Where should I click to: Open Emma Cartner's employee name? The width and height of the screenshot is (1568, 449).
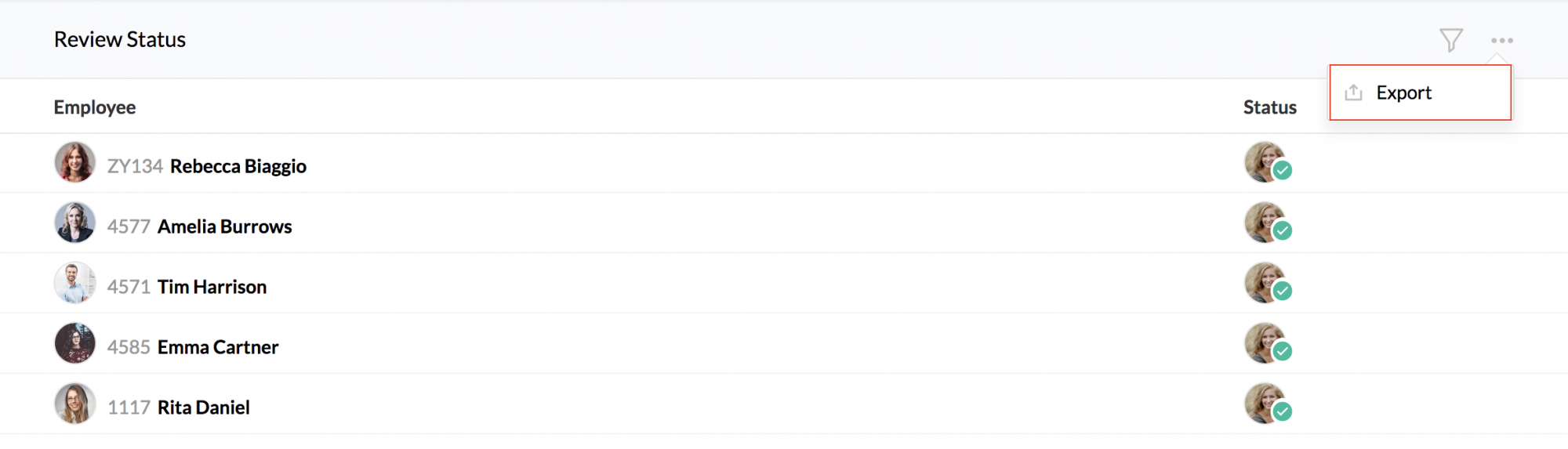coord(218,348)
